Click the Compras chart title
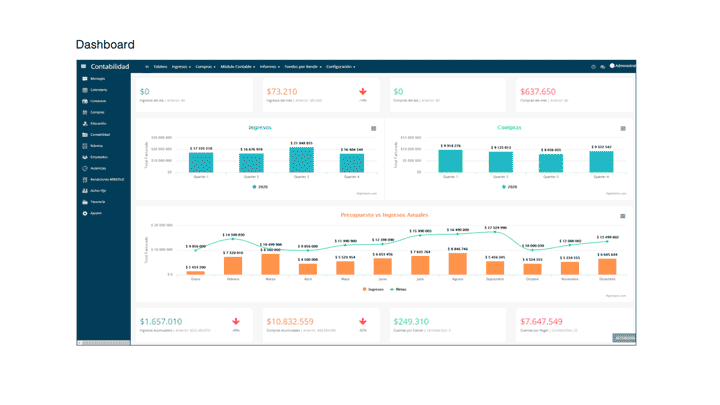The height and width of the screenshot is (405, 720). [x=509, y=128]
